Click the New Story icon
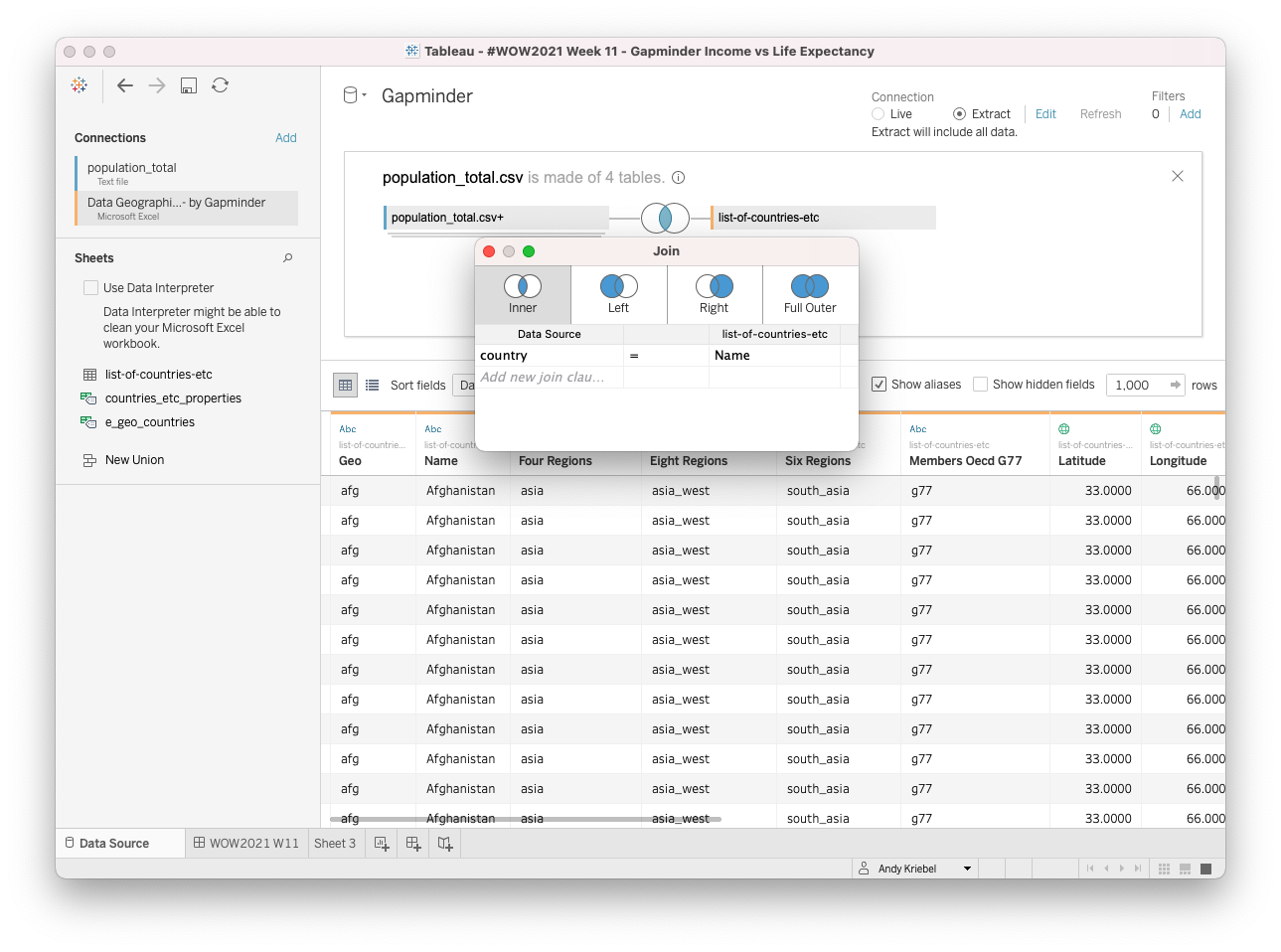 pyautogui.click(x=445, y=844)
